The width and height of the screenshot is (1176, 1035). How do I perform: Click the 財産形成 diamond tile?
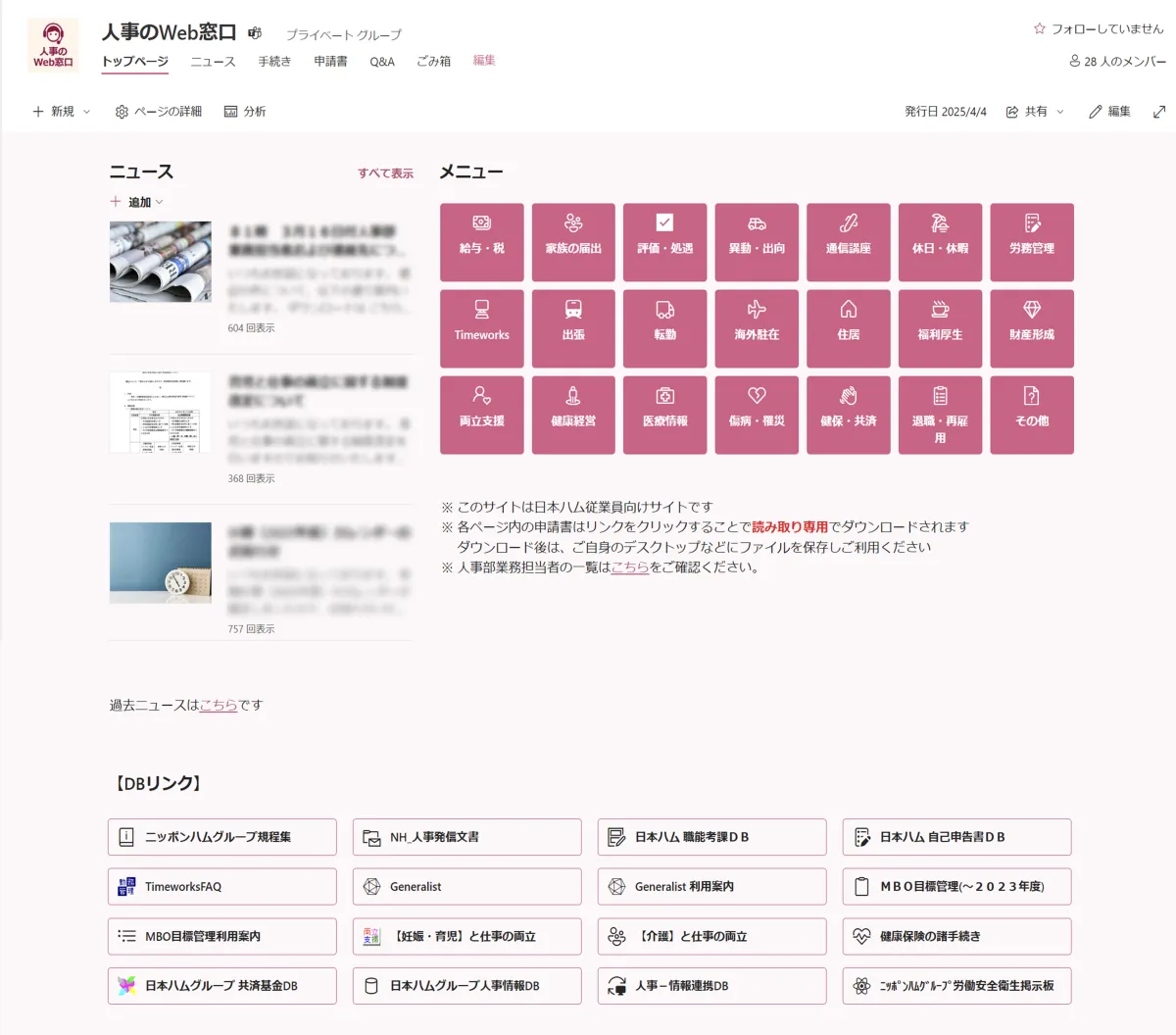coord(1032,328)
